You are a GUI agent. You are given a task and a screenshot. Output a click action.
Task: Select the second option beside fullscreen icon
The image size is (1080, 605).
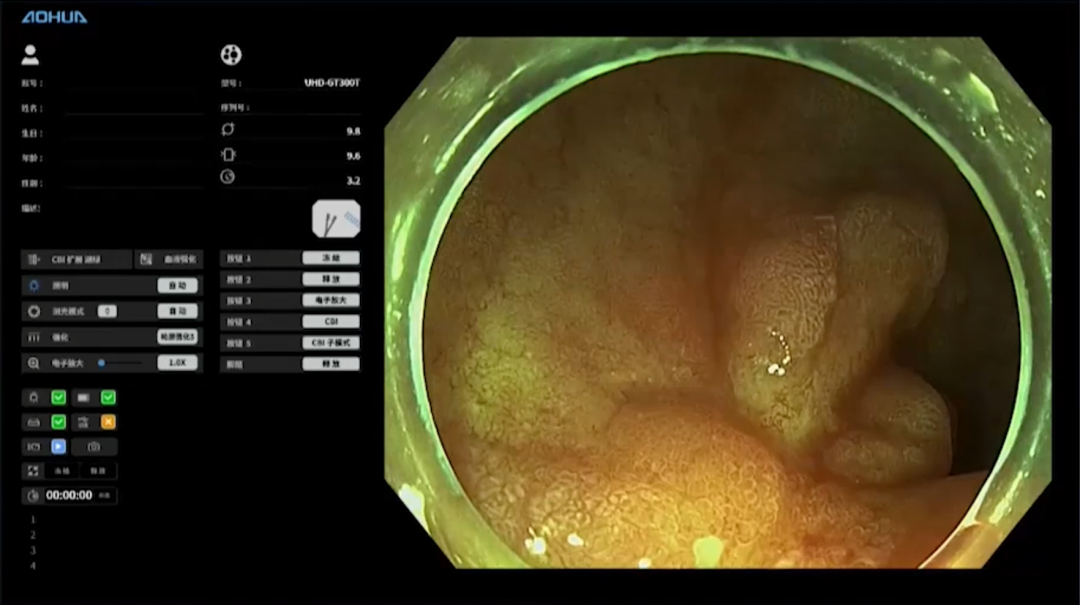98,471
